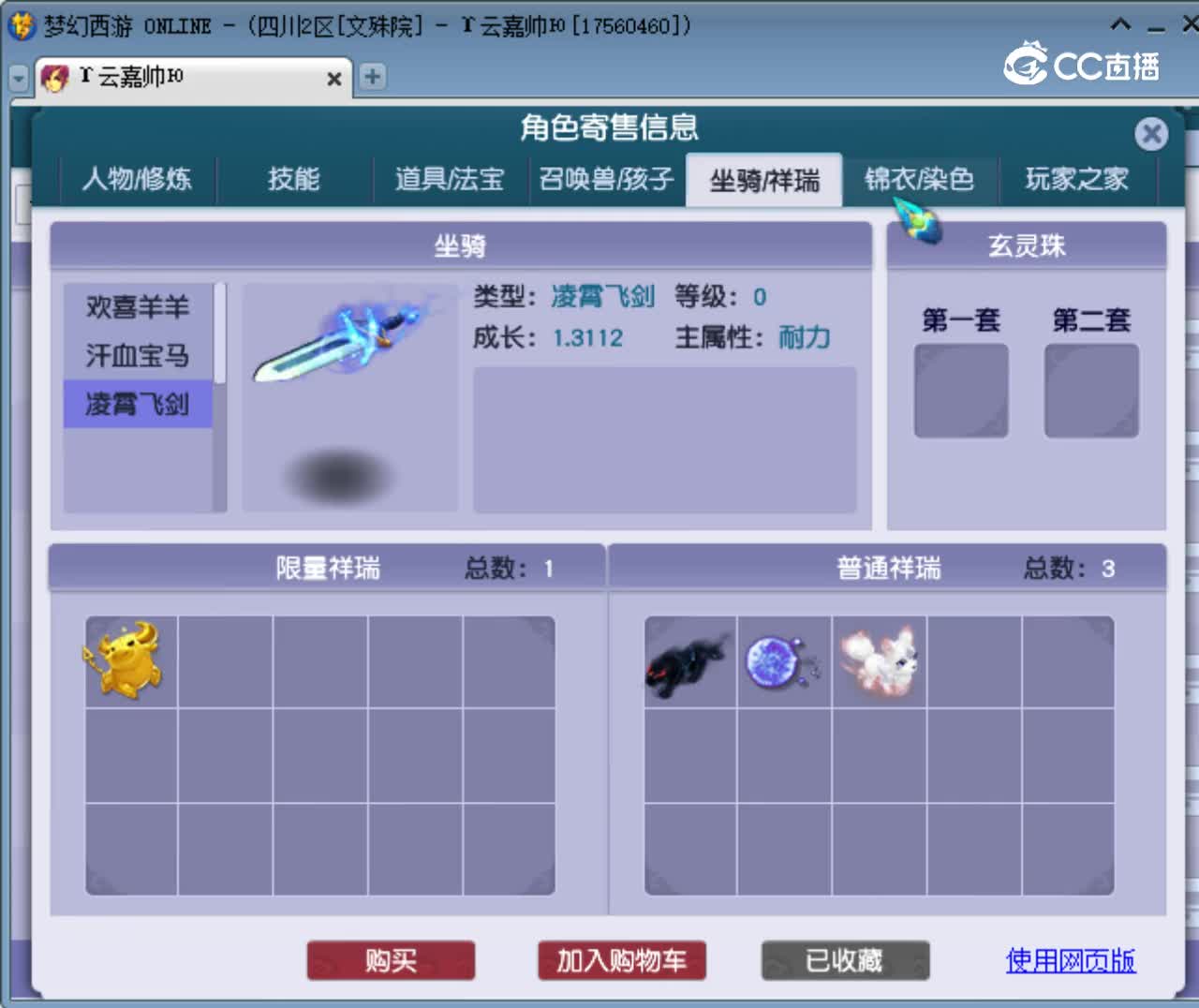Open the 锦衣/染色 tab
Image resolution: width=1199 pixels, height=1008 pixels.
(920, 179)
